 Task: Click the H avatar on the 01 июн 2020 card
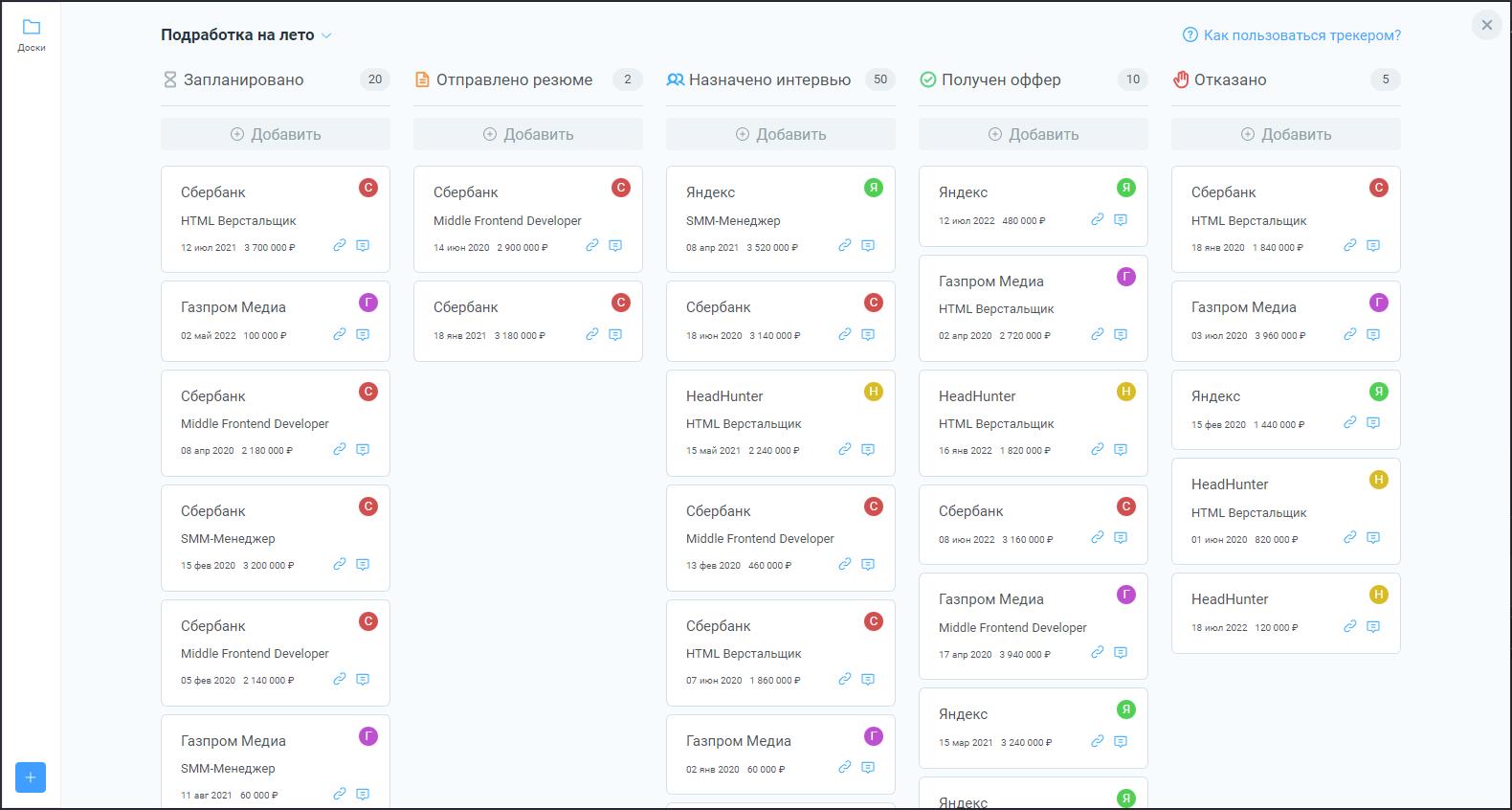click(x=1379, y=480)
